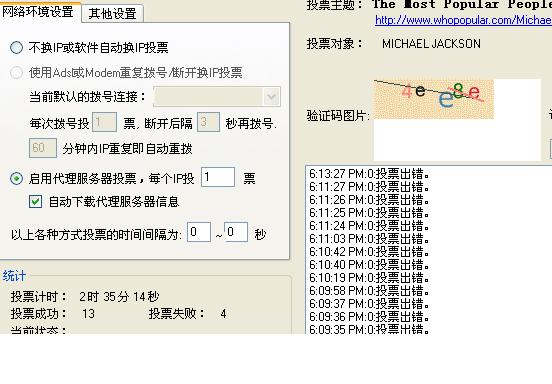
Task: Select log entry 6:11:26 PM:0:投票出错
Action: pyautogui.click(x=369, y=200)
